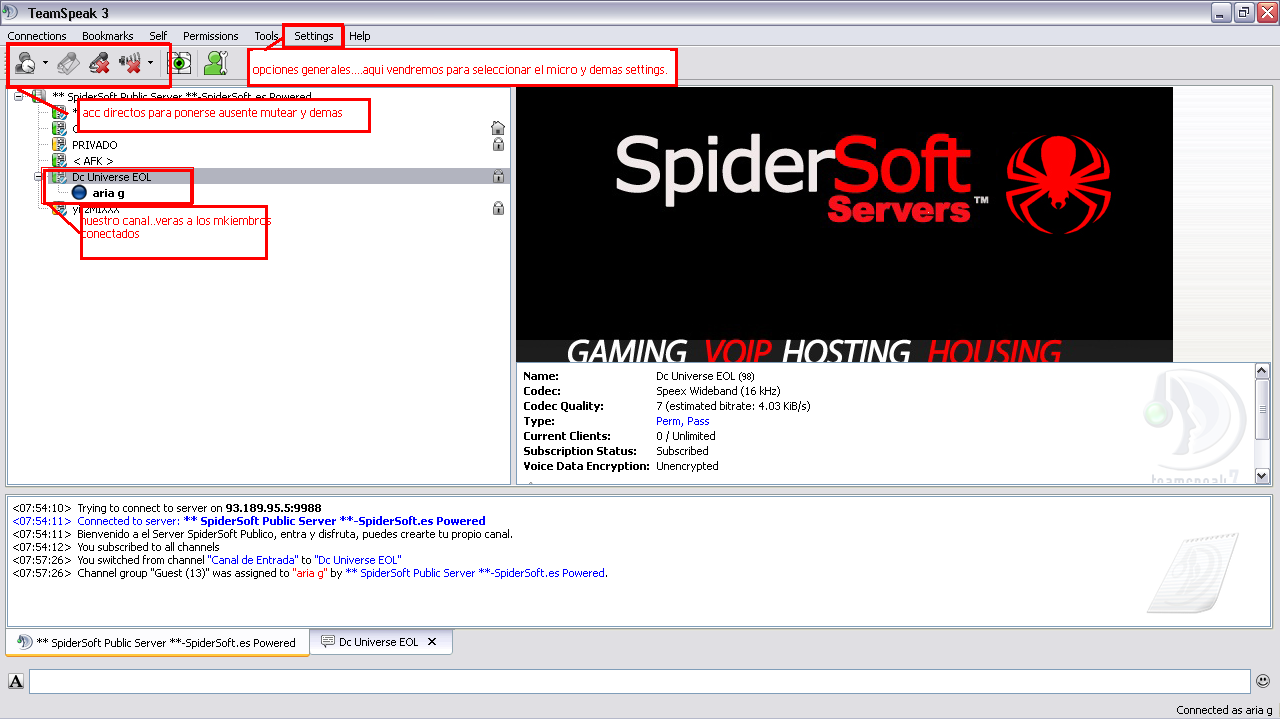Click SpiderSoft server link in the Guest group line

pos(475,573)
